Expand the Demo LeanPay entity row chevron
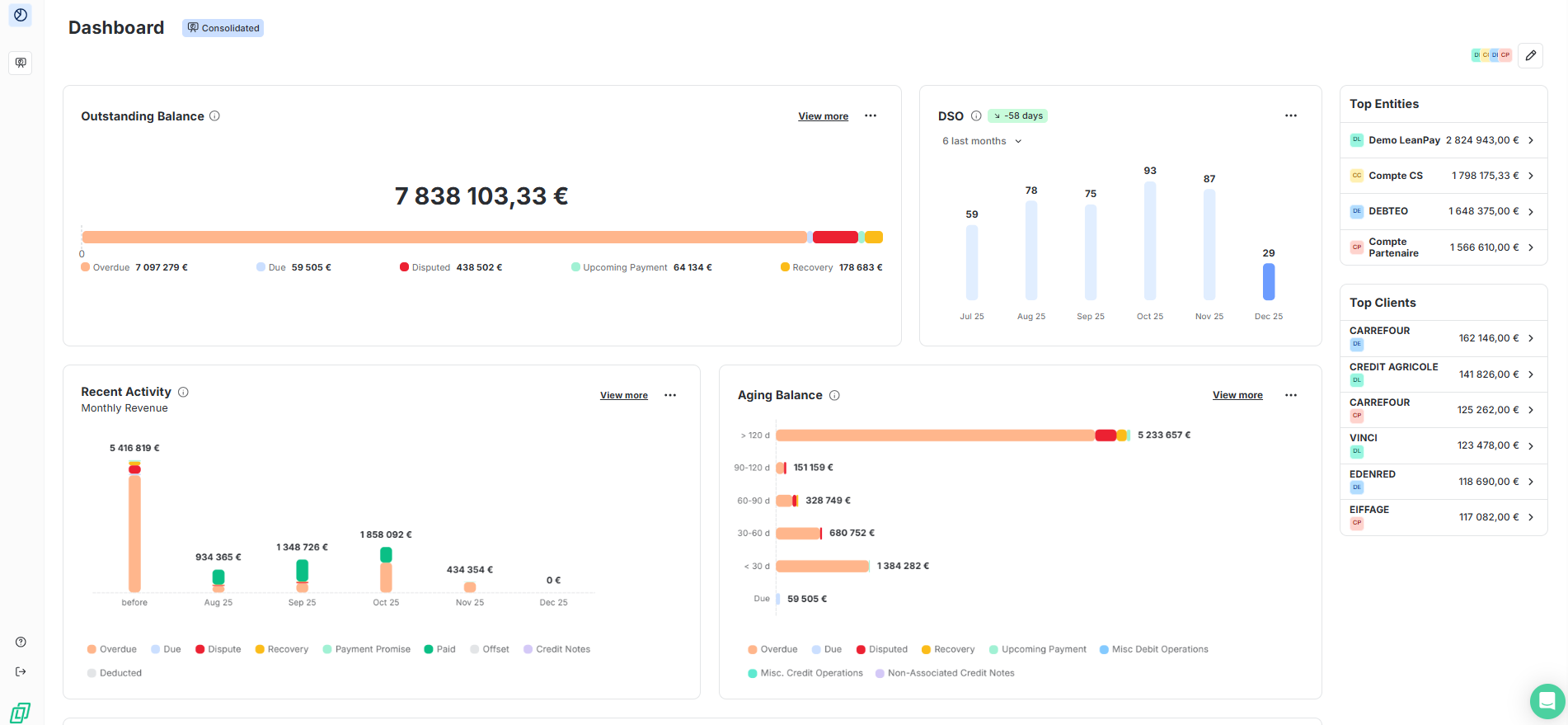Screen dimensions: 1568x725 1531,140
